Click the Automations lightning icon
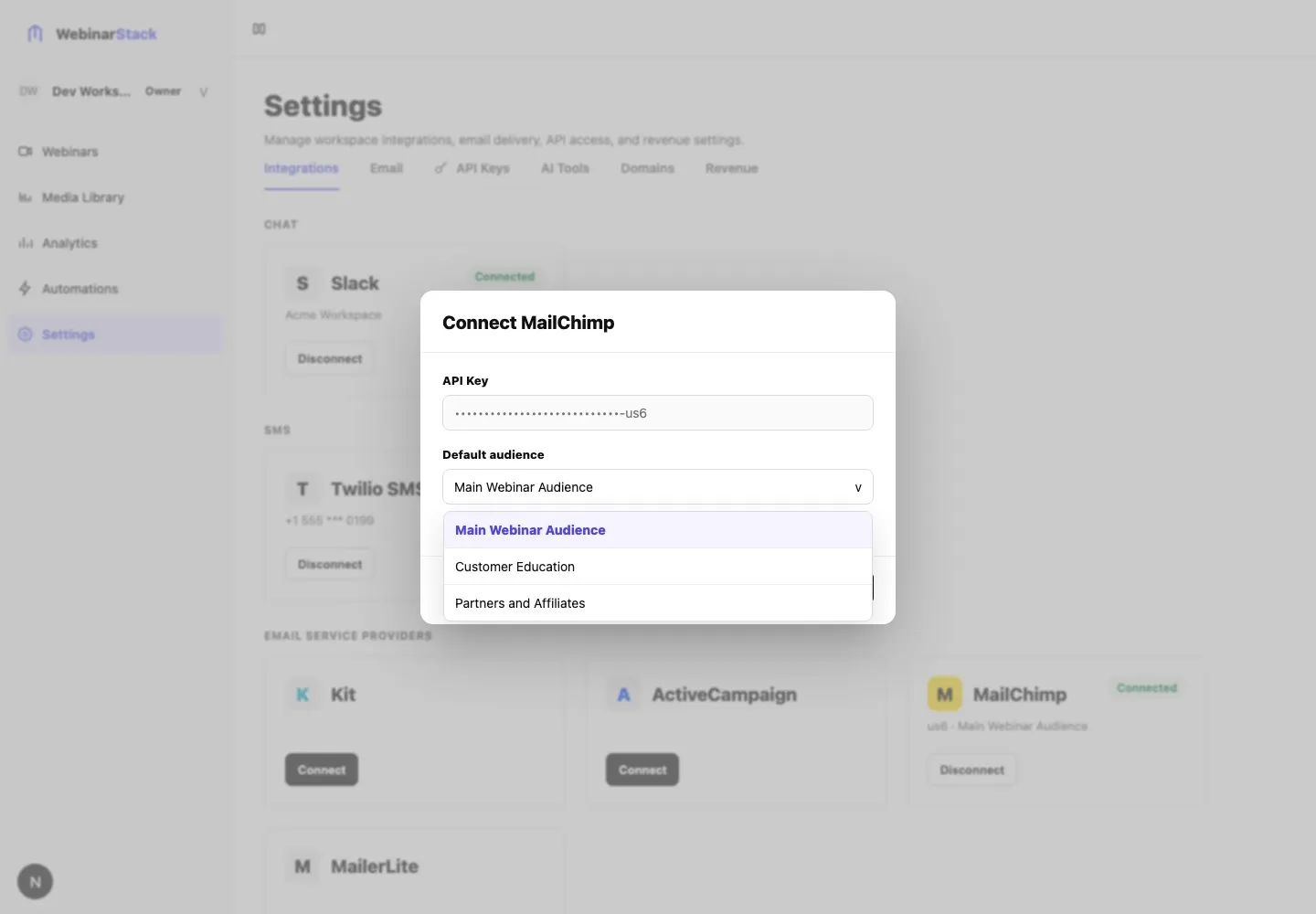The height and width of the screenshot is (914, 1316). tap(26, 289)
